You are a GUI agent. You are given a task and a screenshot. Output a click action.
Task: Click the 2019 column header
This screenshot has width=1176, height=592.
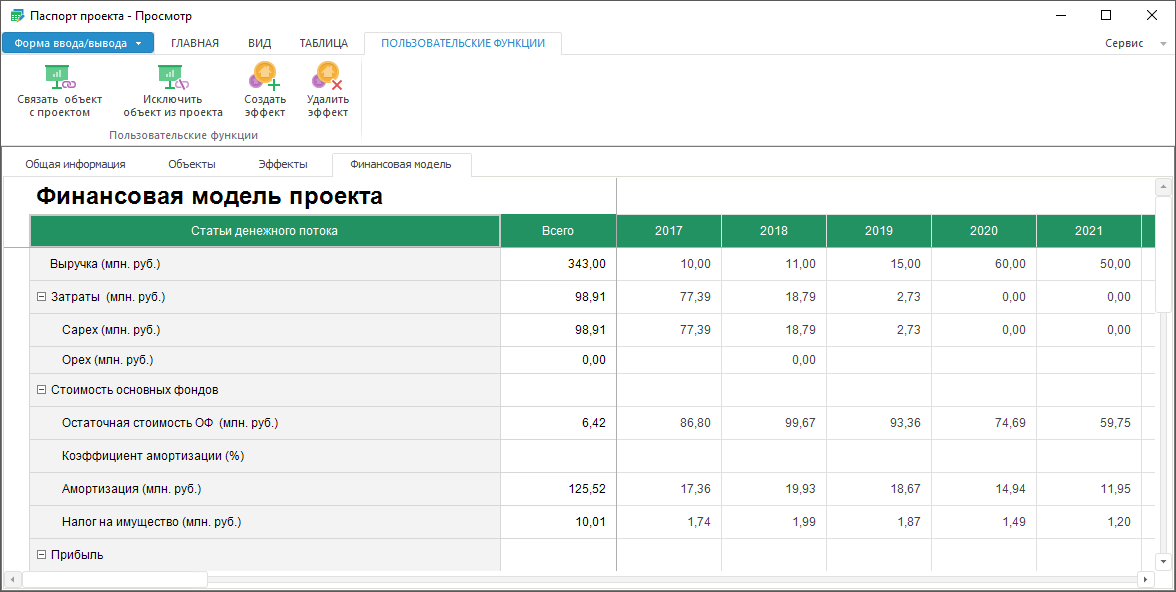click(x=879, y=231)
